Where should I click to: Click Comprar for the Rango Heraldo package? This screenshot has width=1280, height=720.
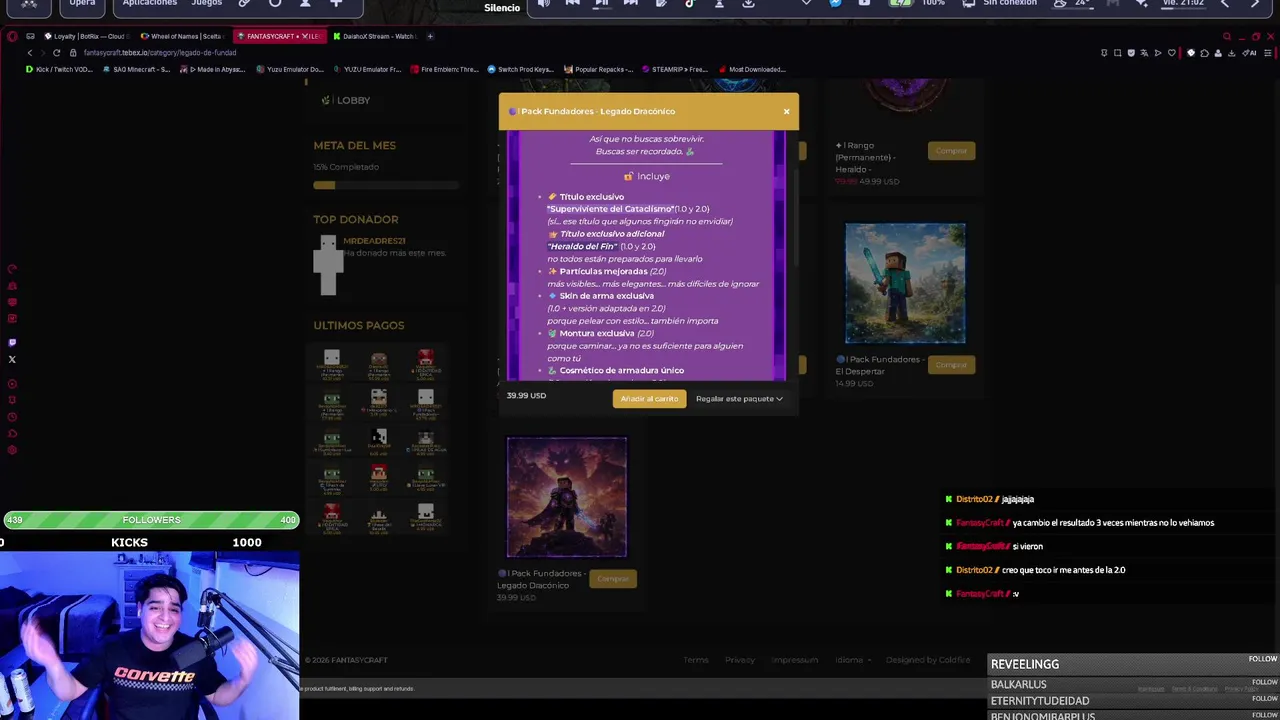[951, 151]
